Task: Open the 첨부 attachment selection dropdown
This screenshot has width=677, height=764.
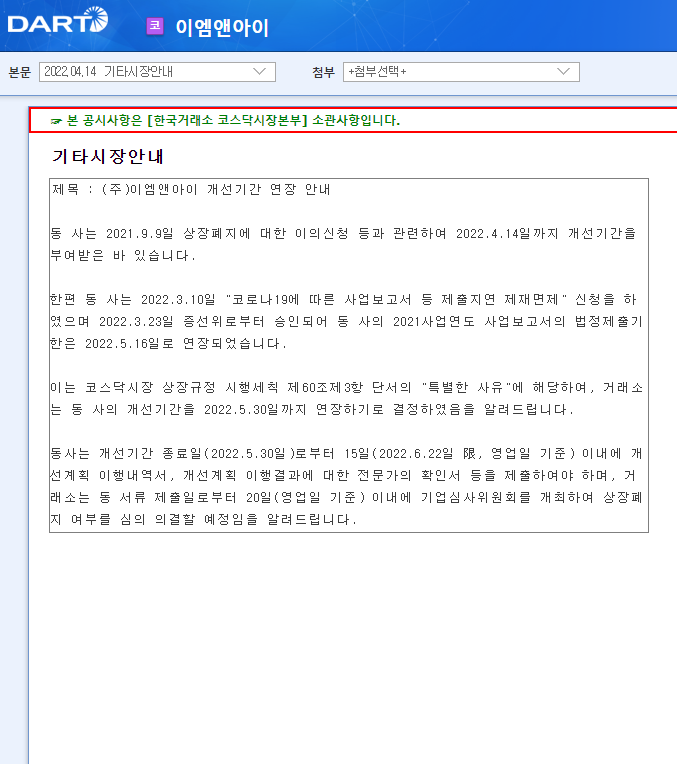Action: click(461, 72)
